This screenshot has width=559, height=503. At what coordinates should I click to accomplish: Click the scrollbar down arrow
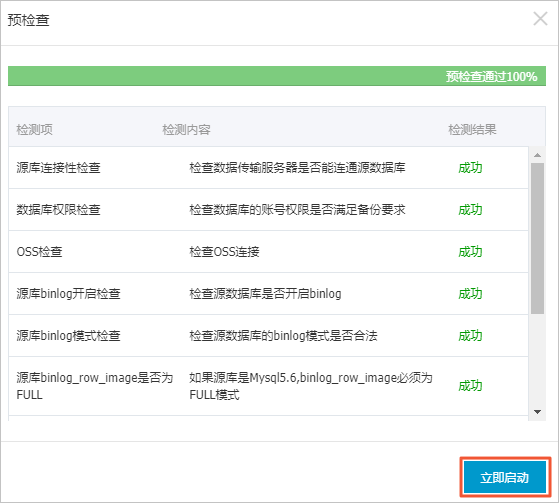pyautogui.click(x=537, y=412)
